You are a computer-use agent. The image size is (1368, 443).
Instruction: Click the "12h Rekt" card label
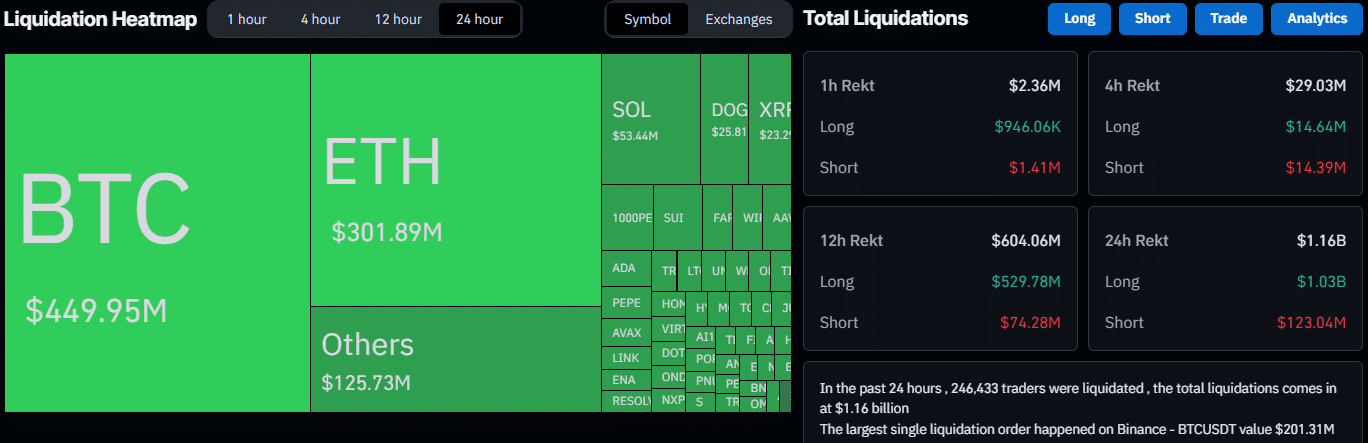[x=851, y=241]
